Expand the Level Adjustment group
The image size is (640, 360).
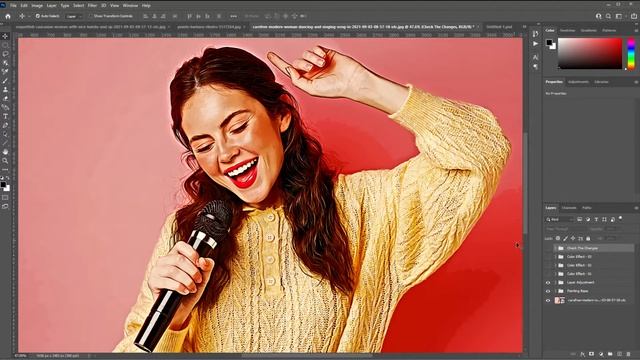555,282
